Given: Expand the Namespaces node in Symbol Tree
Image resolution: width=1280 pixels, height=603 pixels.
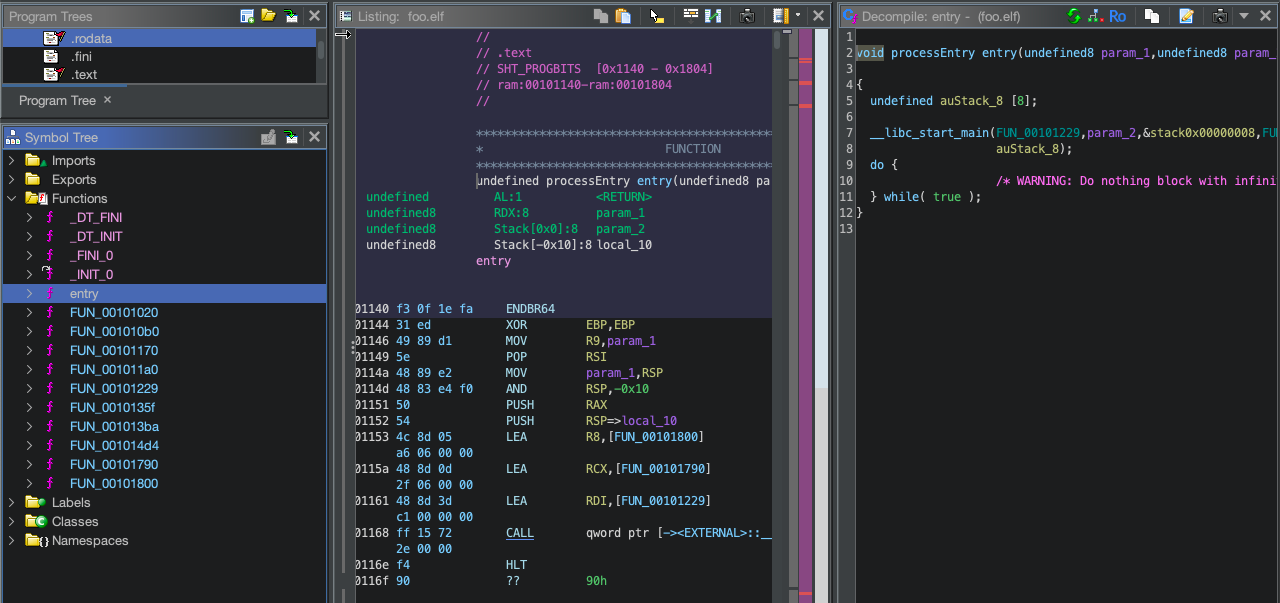Looking at the screenshot, I should click(x=12, y=540).
